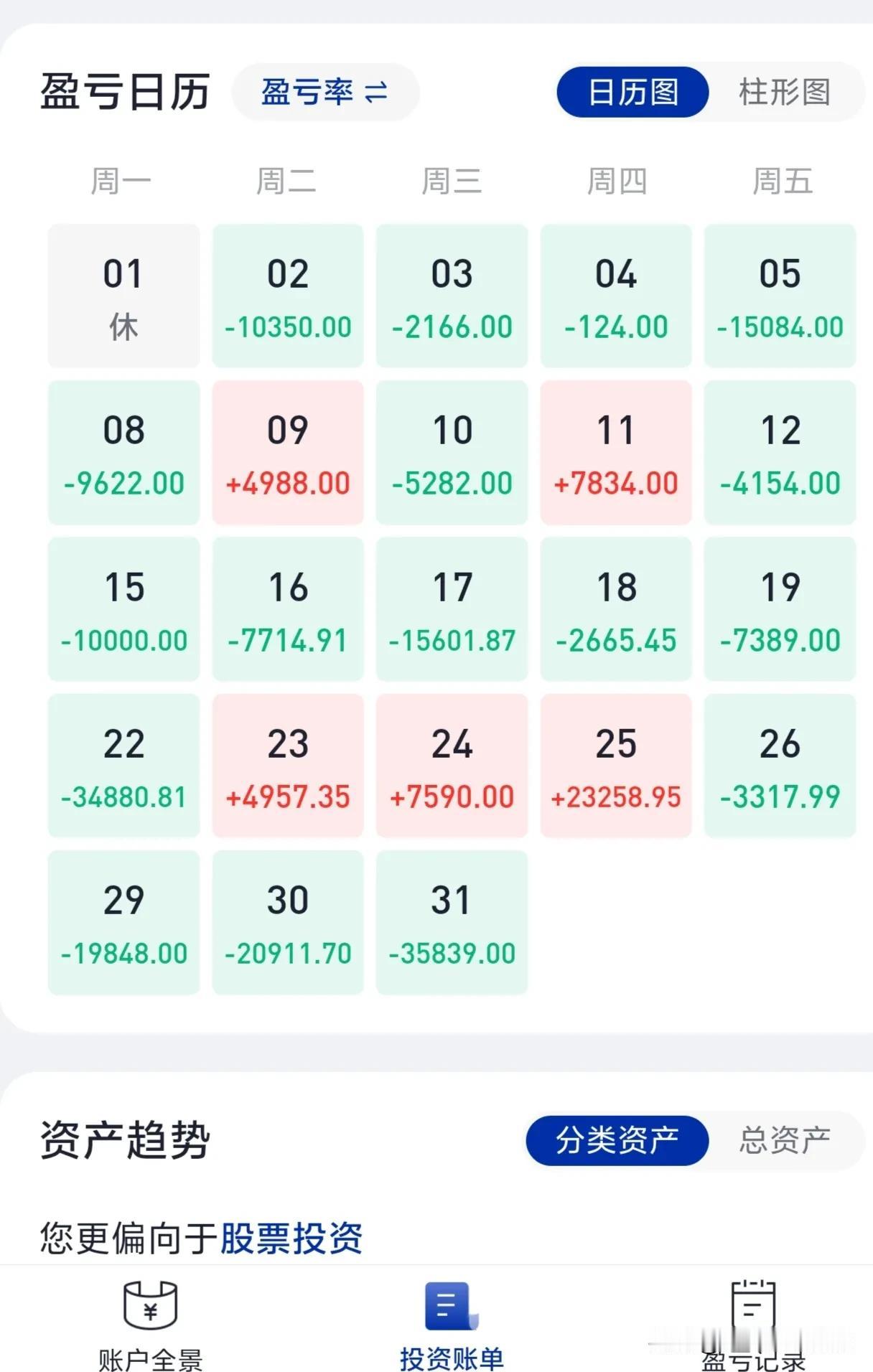
Task: Tap the 投资账单 document icon
Action: coord(451,1305)
